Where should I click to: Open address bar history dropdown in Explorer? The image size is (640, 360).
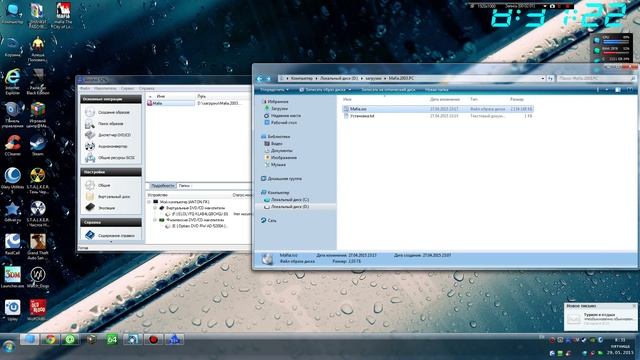543,78
